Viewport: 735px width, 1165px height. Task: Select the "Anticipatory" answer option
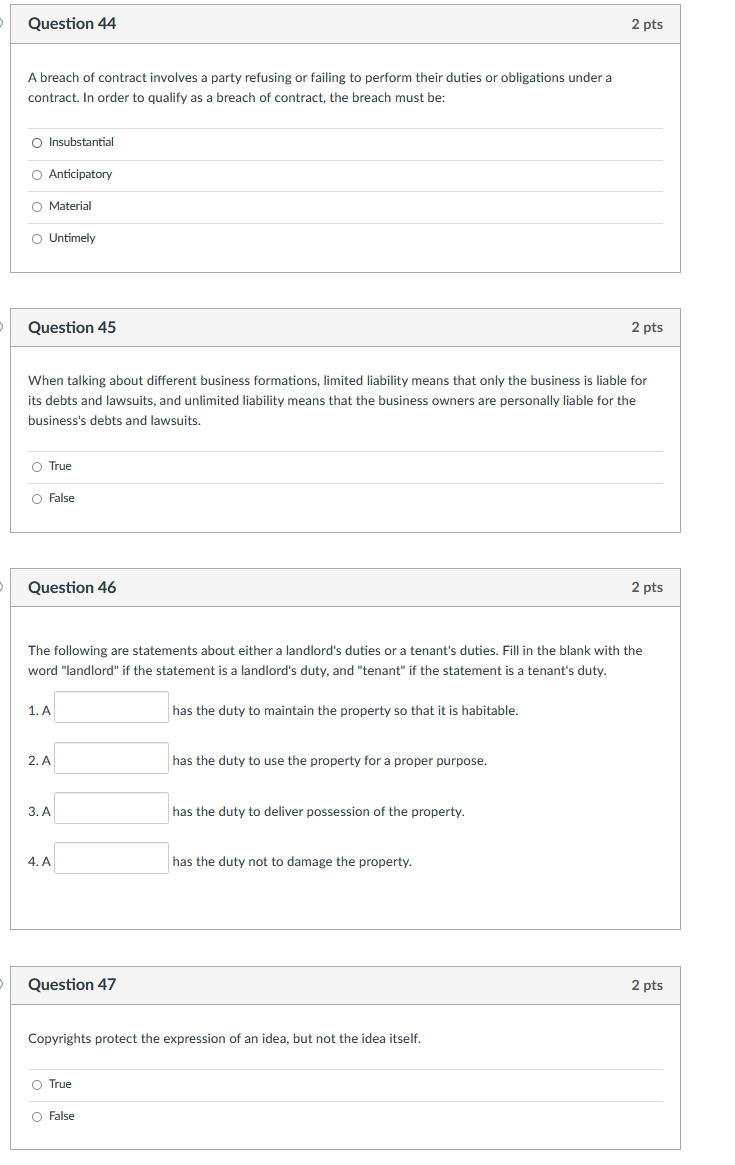(36, 174)
